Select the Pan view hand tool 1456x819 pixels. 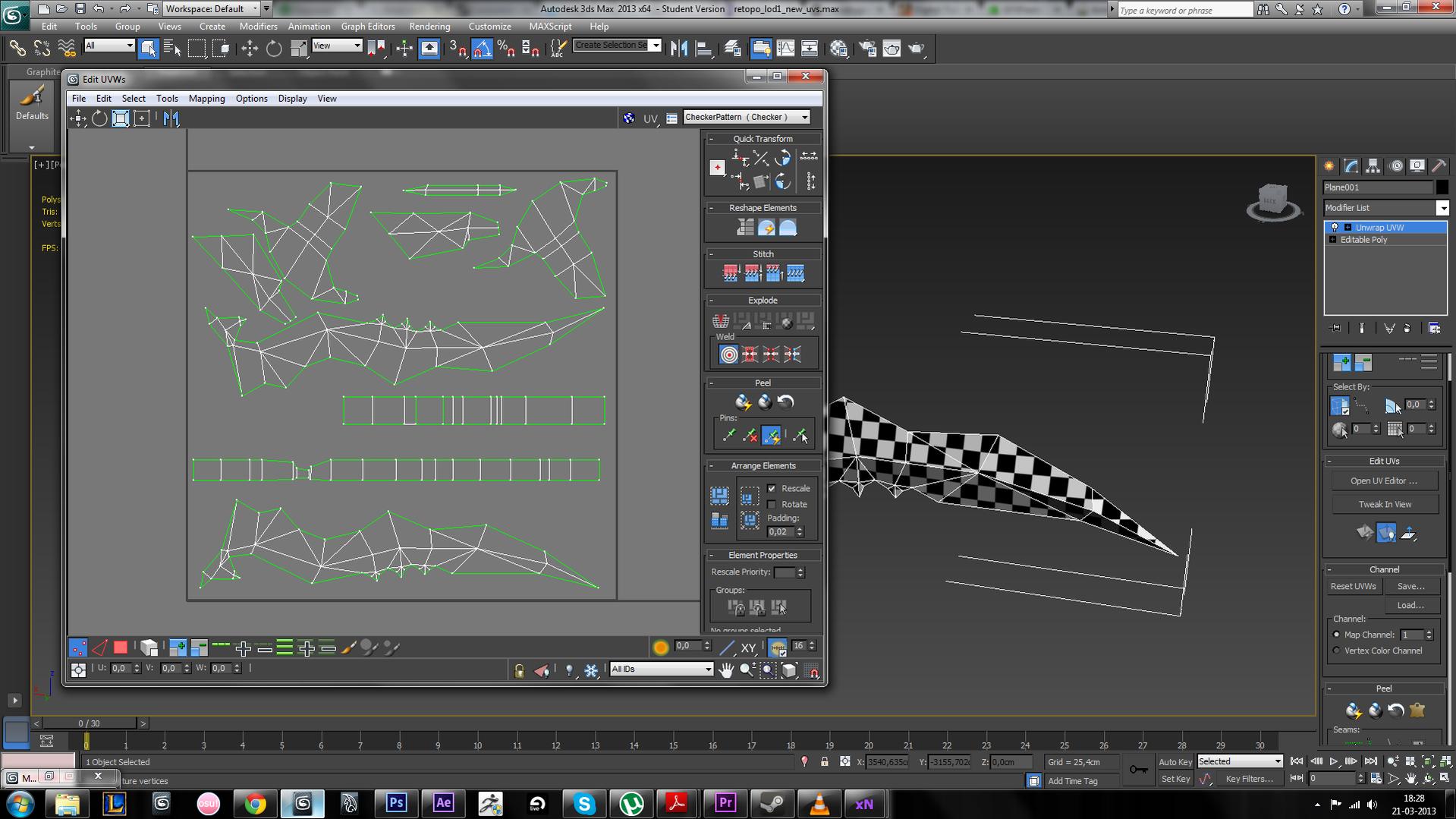726,669
